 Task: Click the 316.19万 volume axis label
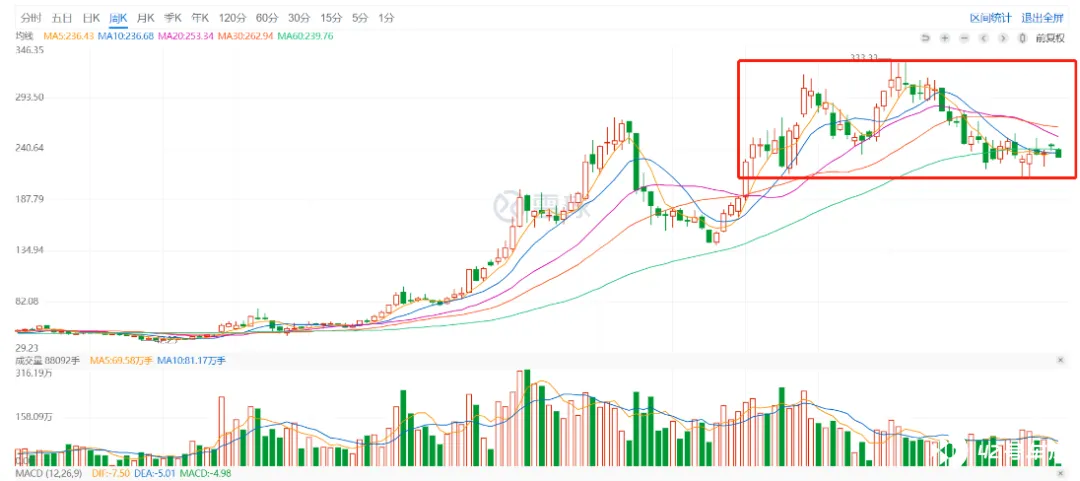pos(34,373)
